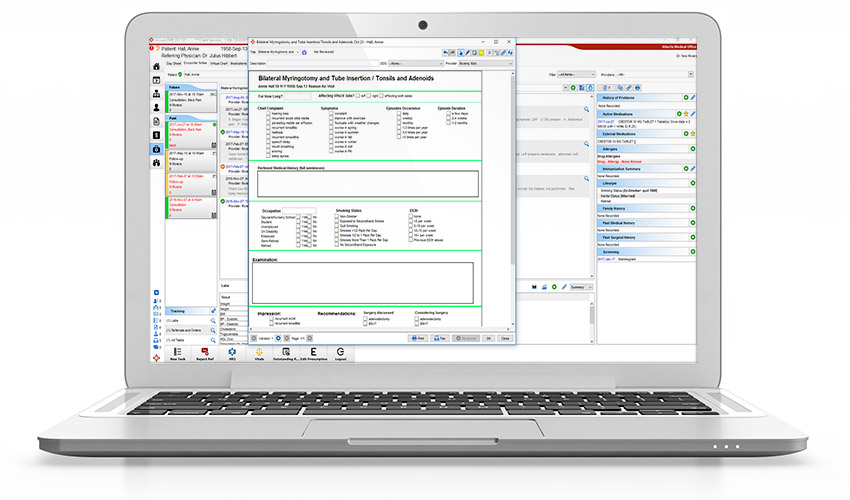
Task: Click the green add icon beside Family History
Action: (x=693, y=208)
